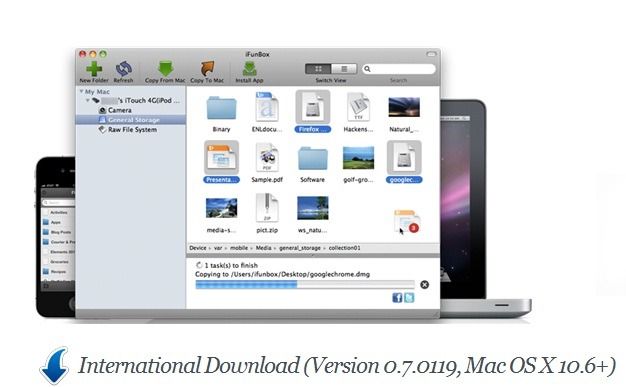Cancel the googlechrome.dmg copy task
Screen dimensions: 626x387
424,285
